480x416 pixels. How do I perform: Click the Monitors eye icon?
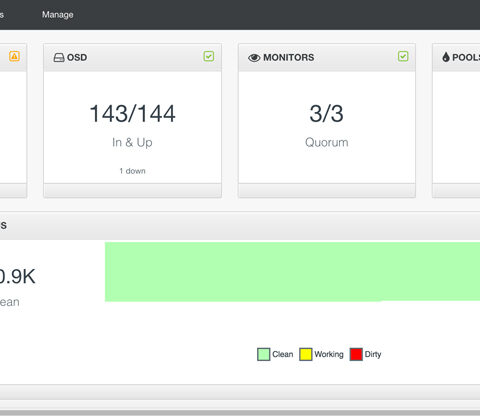[254, 58]
